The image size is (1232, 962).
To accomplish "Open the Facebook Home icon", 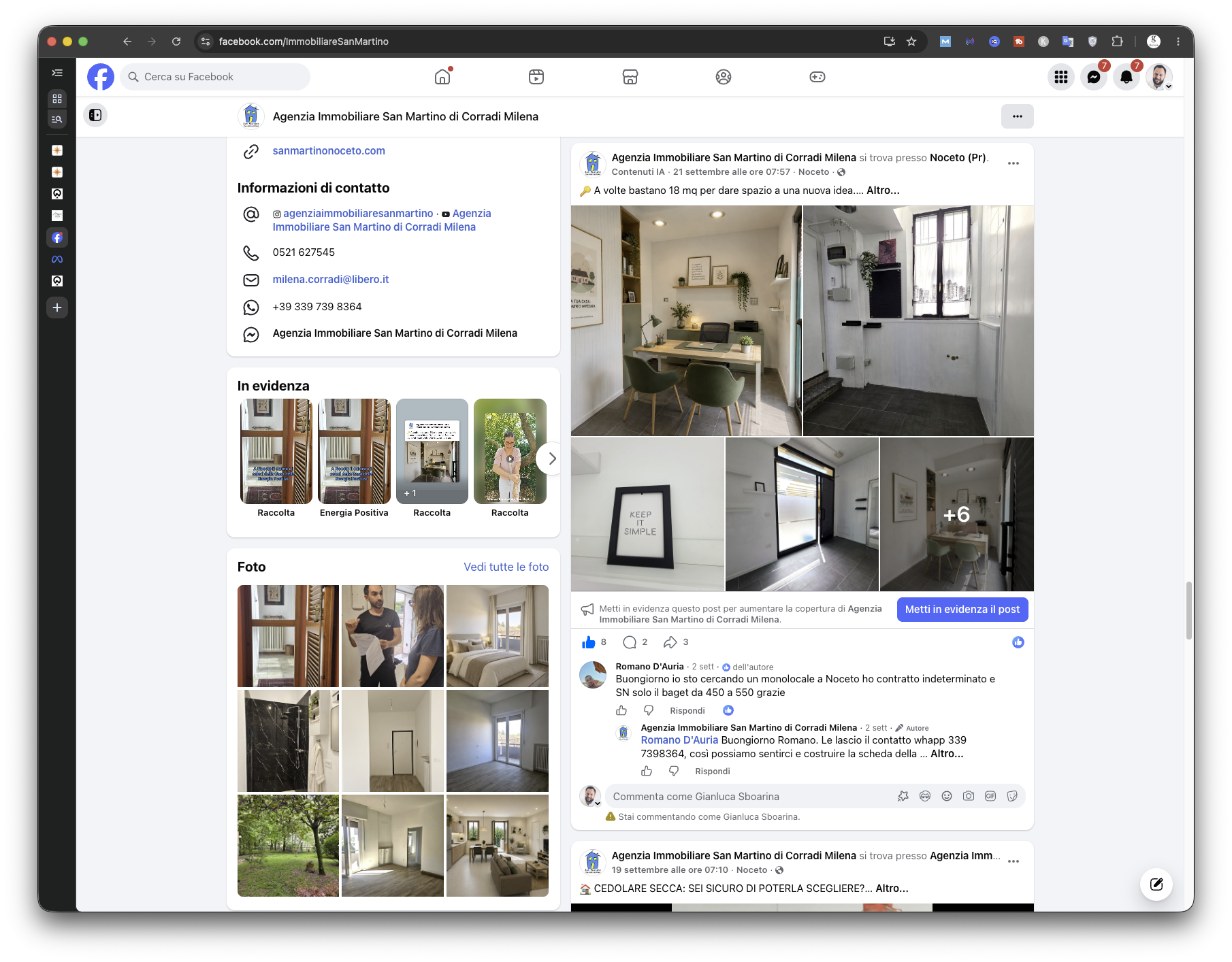I will pos(442,77).
